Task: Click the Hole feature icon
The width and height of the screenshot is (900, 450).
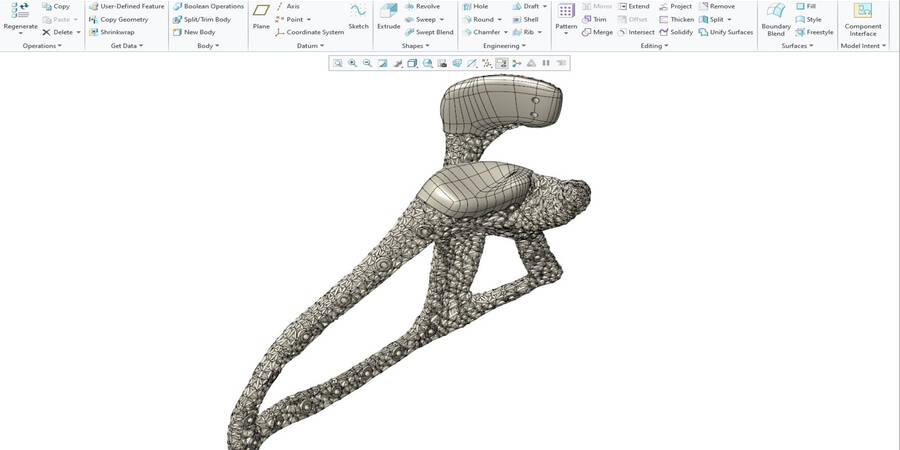Action: [x=474, y=6]
